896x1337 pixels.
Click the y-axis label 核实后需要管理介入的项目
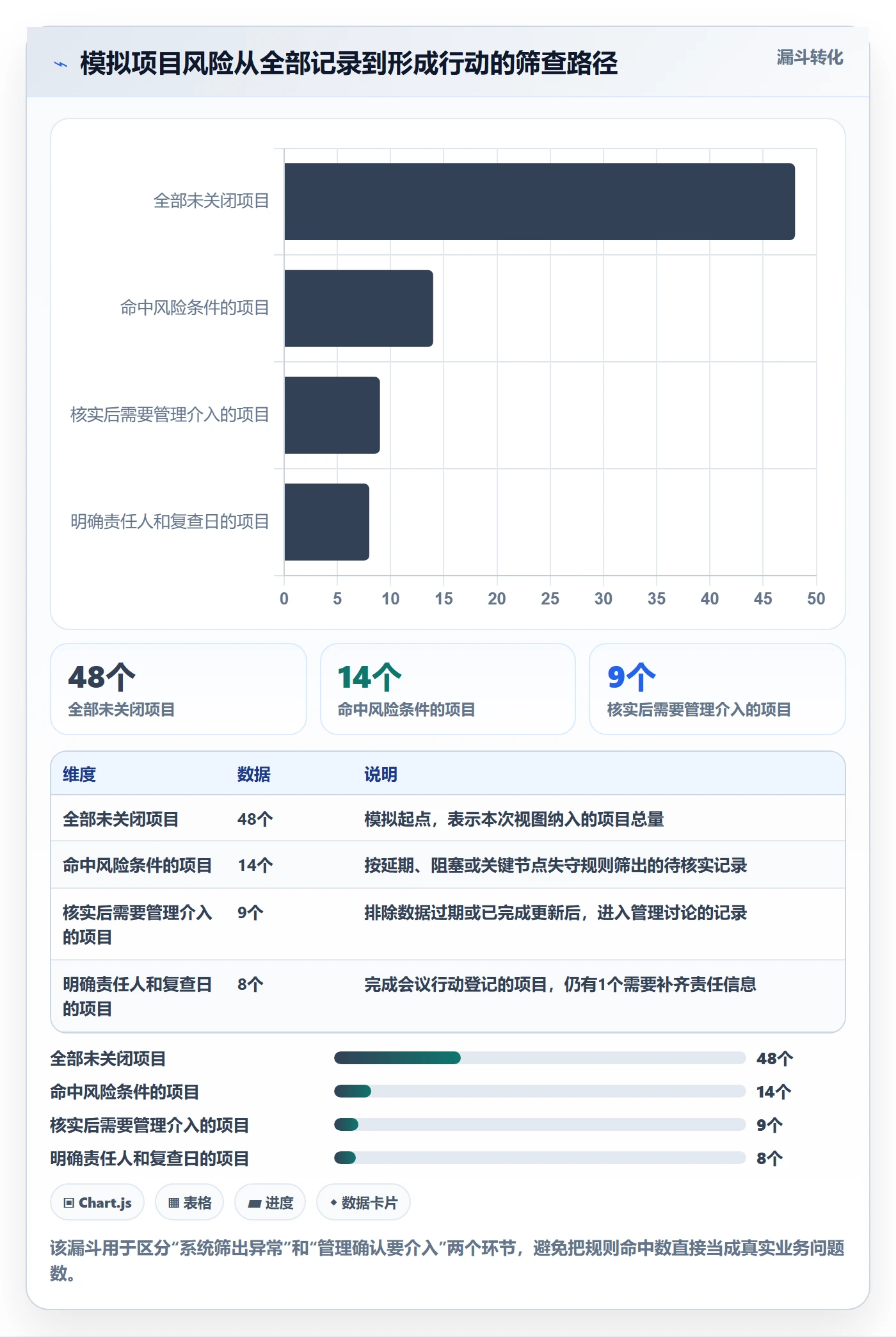(170, 415)
